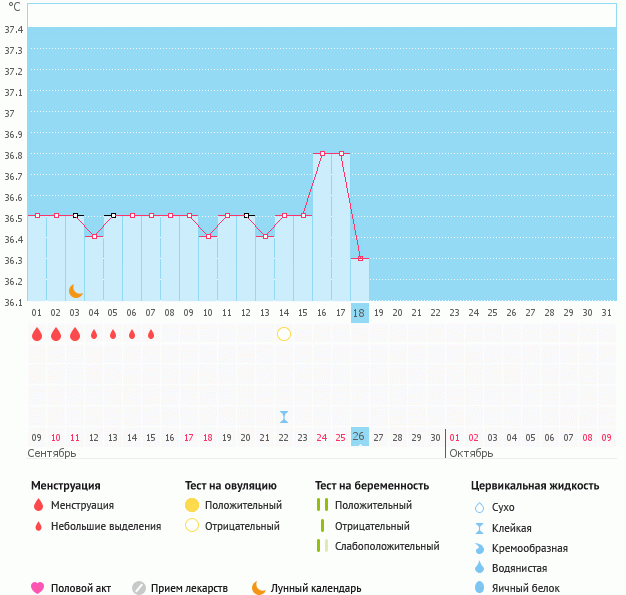This screenshot has width=626, height=595.
Task: Click the pink heart icon for Половой акт
Action: 38,588
